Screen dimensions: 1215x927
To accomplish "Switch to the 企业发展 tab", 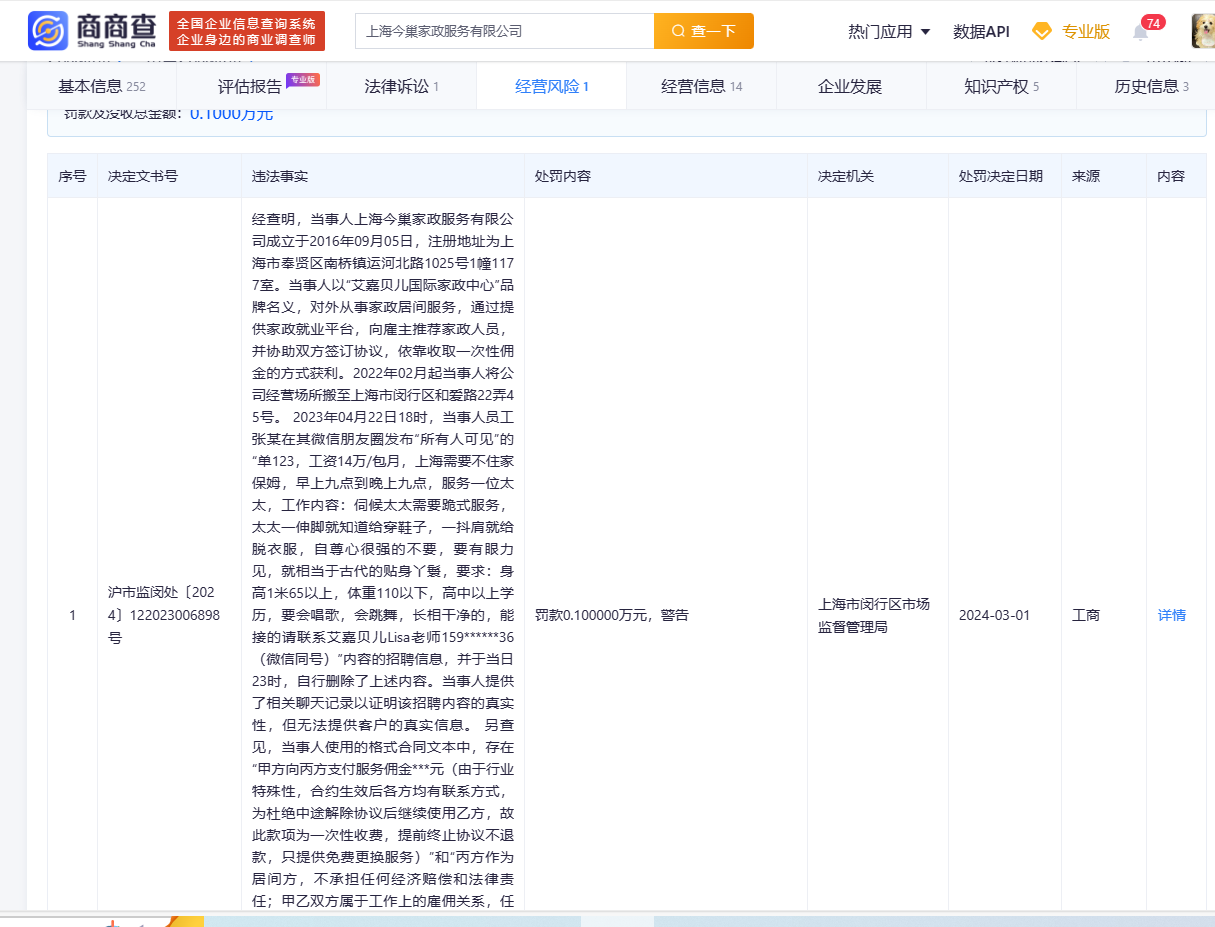I will pos(850,86).
